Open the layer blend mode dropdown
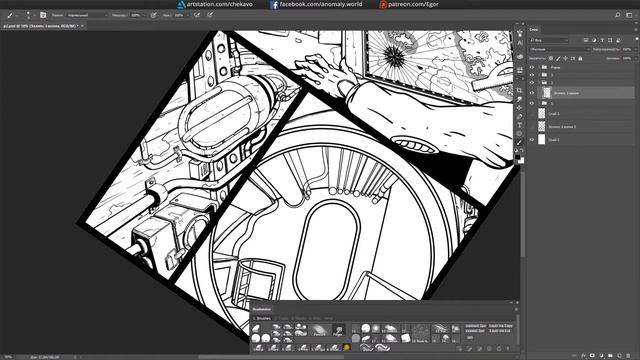640x360 pixels. (x=559, y=49)
